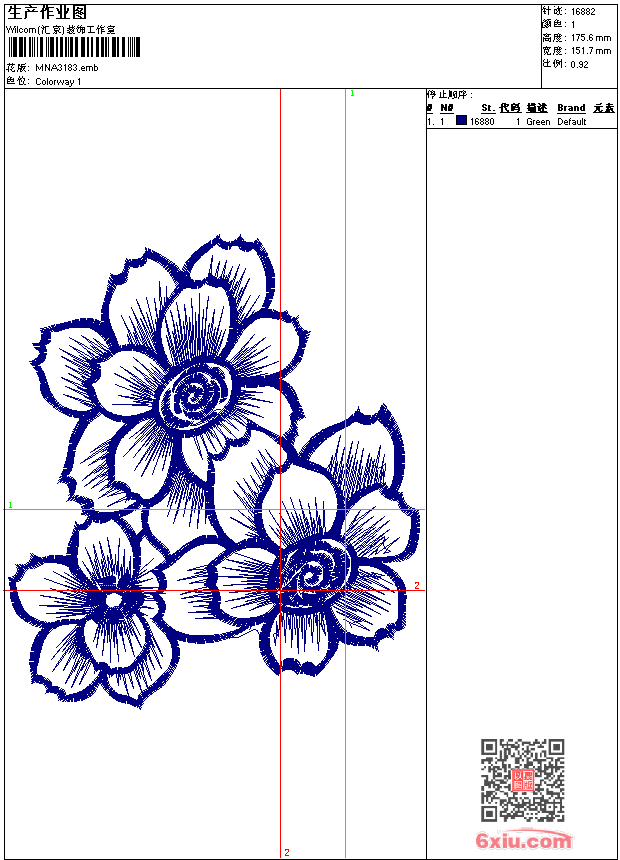Select the "16880" stitch cell
620x860 pixels.
482,122
